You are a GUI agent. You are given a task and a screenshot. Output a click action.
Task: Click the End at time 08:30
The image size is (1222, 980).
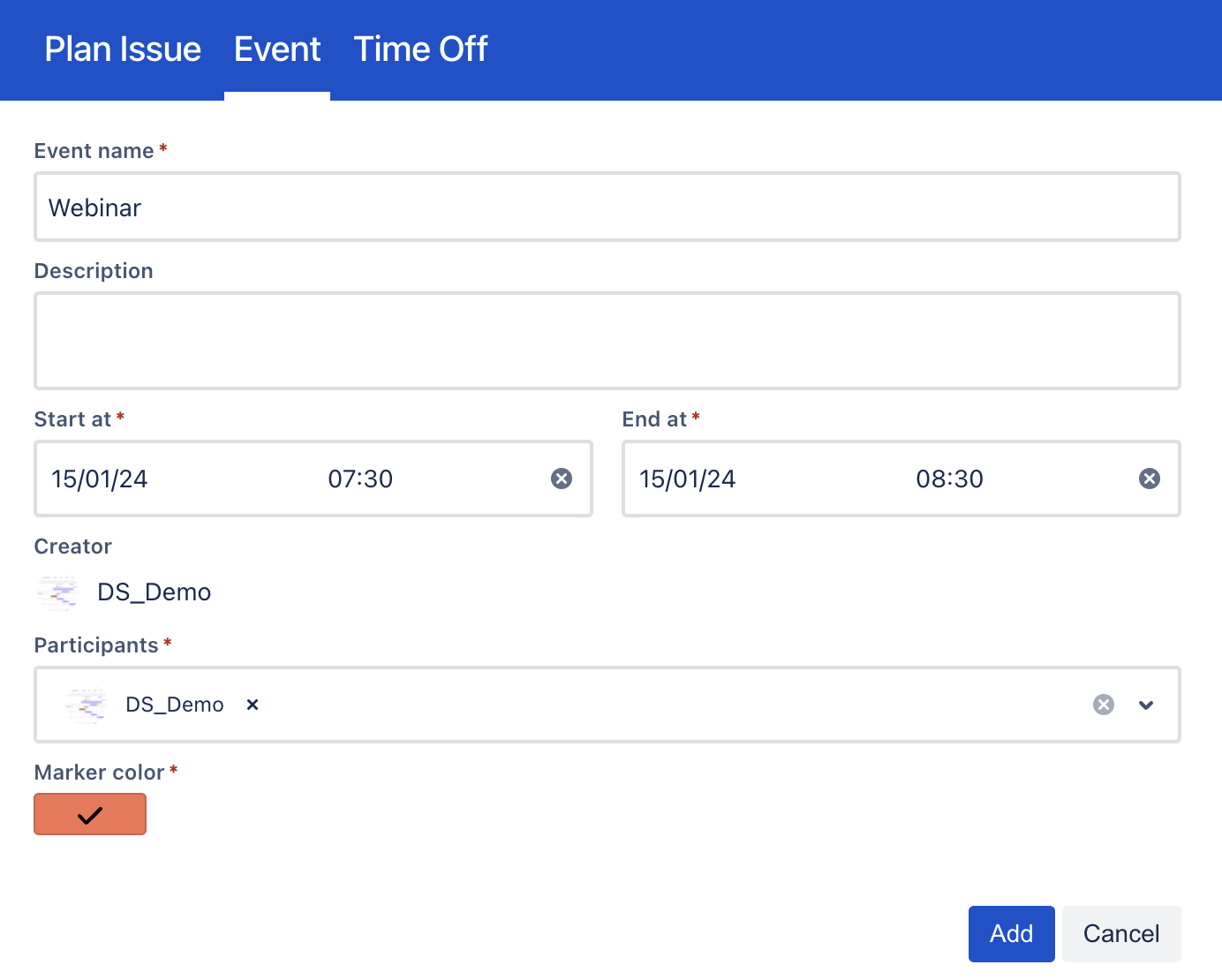coord(949,479)
